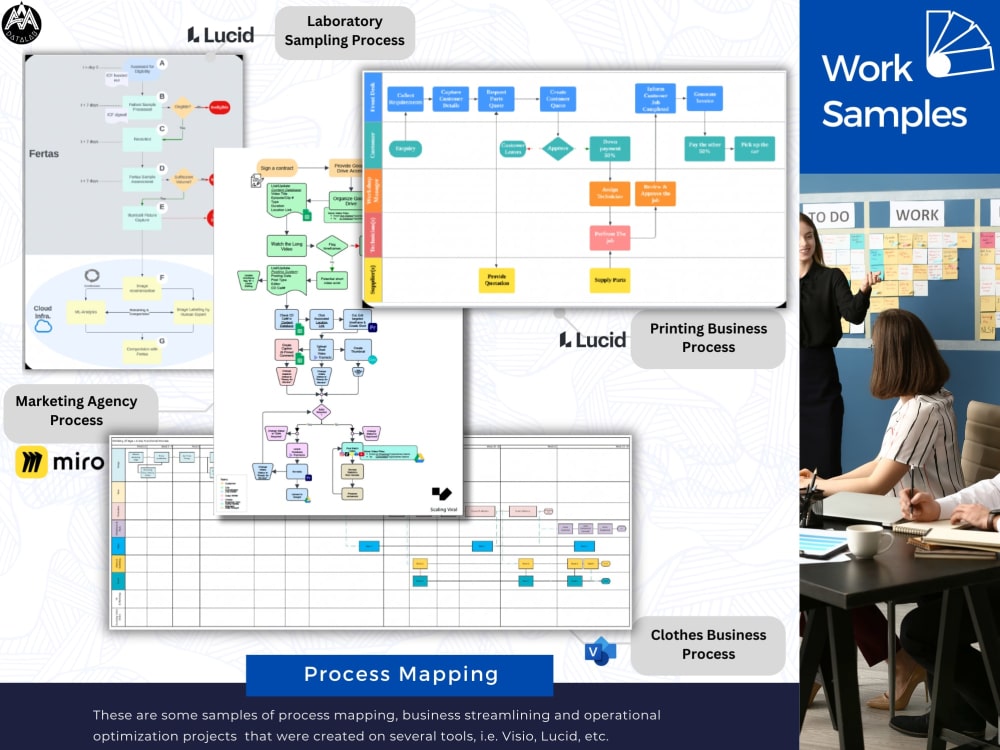Select the Approve decision diamond
The width and height of the screenshot is (1000, 750).
tap(557, 149)
